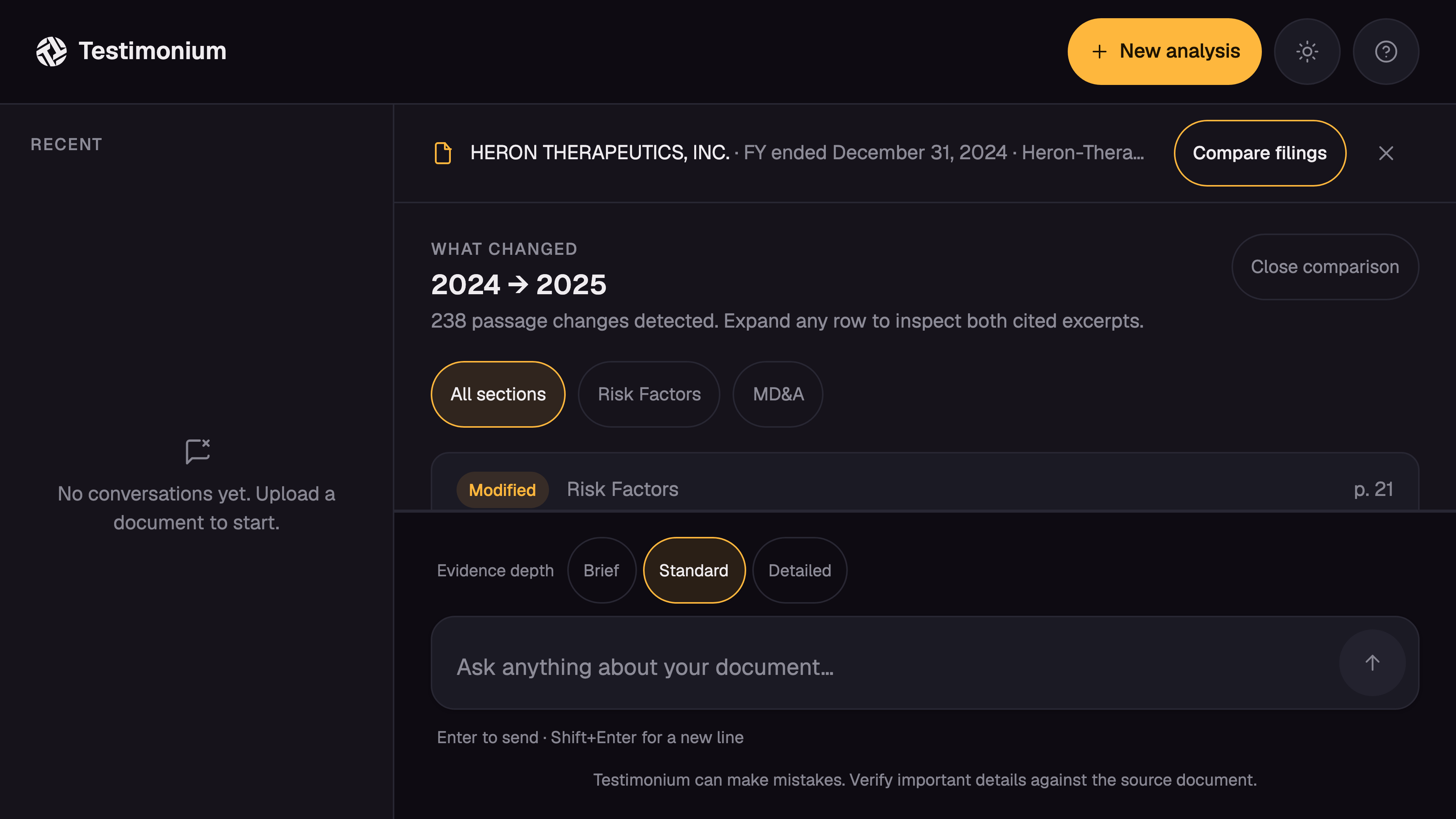
Task: Filter changes by MD&A
Action: (x=778, y=394)
